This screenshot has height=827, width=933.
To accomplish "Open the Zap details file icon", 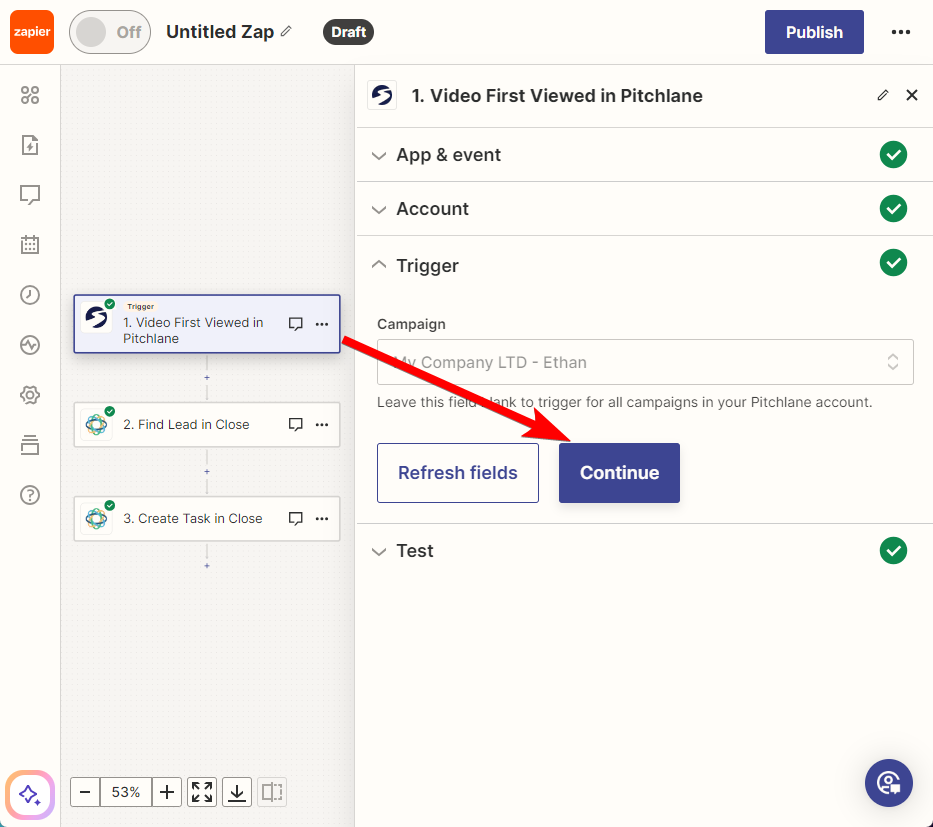I will (30, 145).
